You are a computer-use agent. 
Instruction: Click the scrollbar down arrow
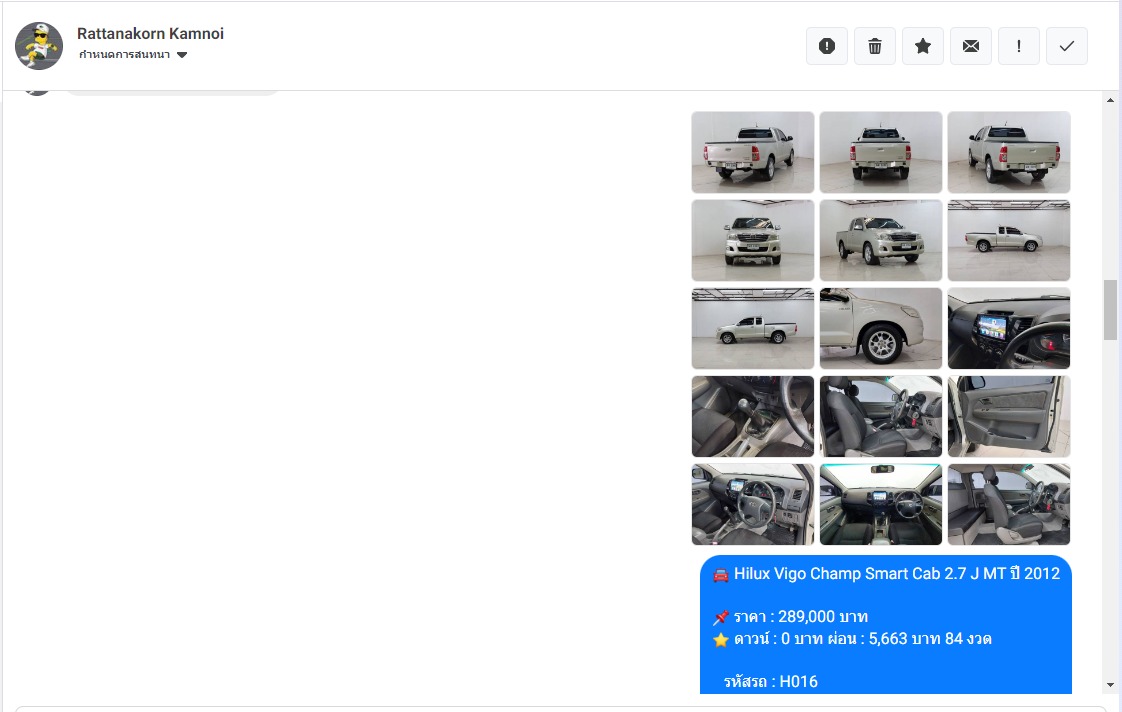[1110, 685]
